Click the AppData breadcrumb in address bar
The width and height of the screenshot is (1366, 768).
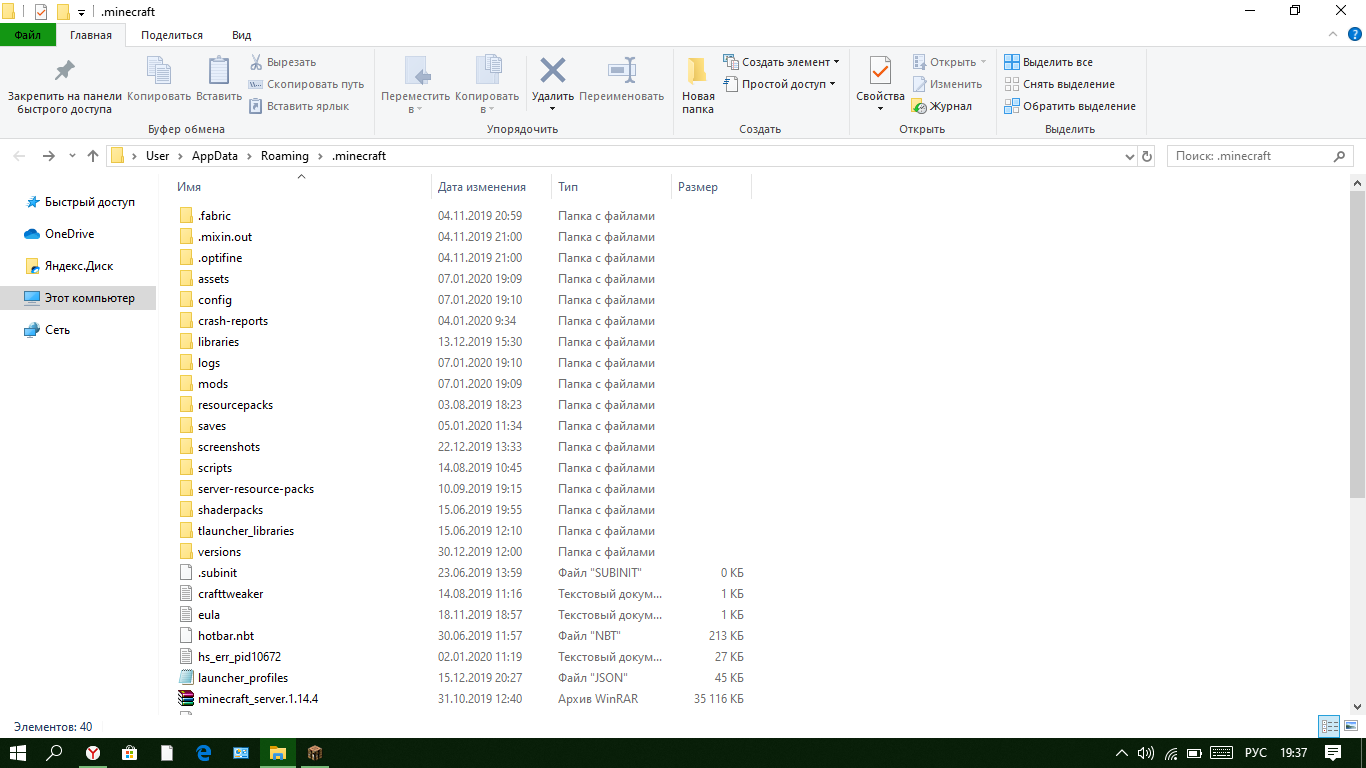click(215, 156)
